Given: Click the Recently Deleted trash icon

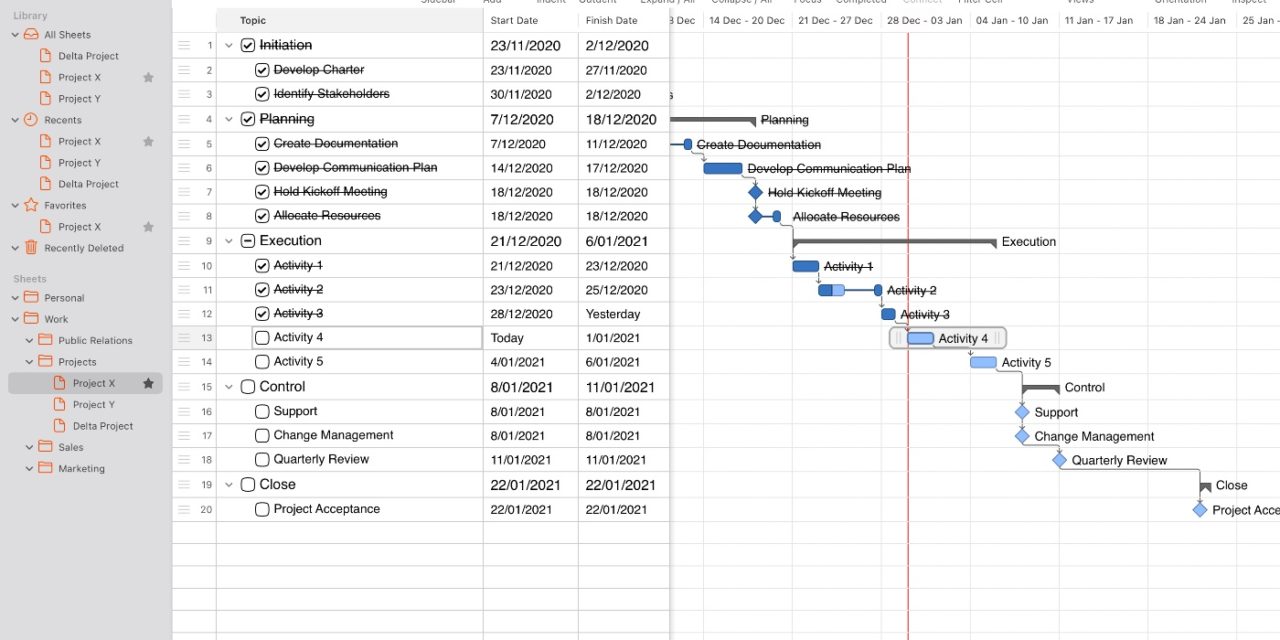Looking at the screenshot, I should 31,248.
